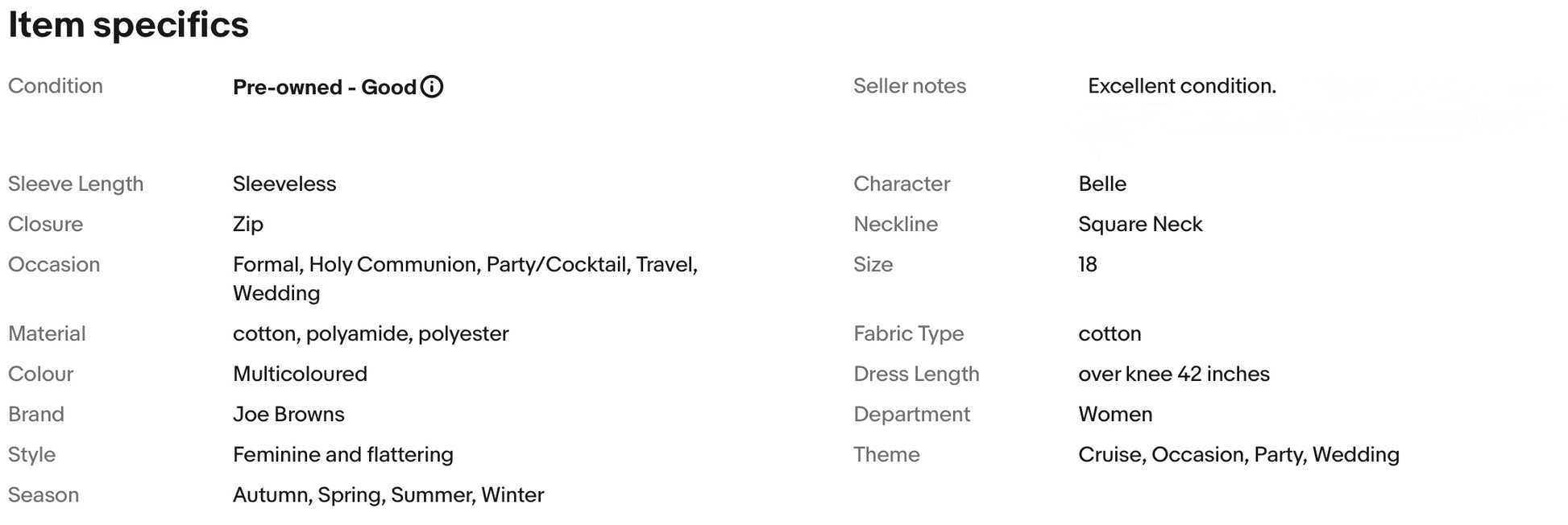Click the Dress Length label
Viewport: 1568px width, 525px height.
pyautogui.click(x=916, y=374)
